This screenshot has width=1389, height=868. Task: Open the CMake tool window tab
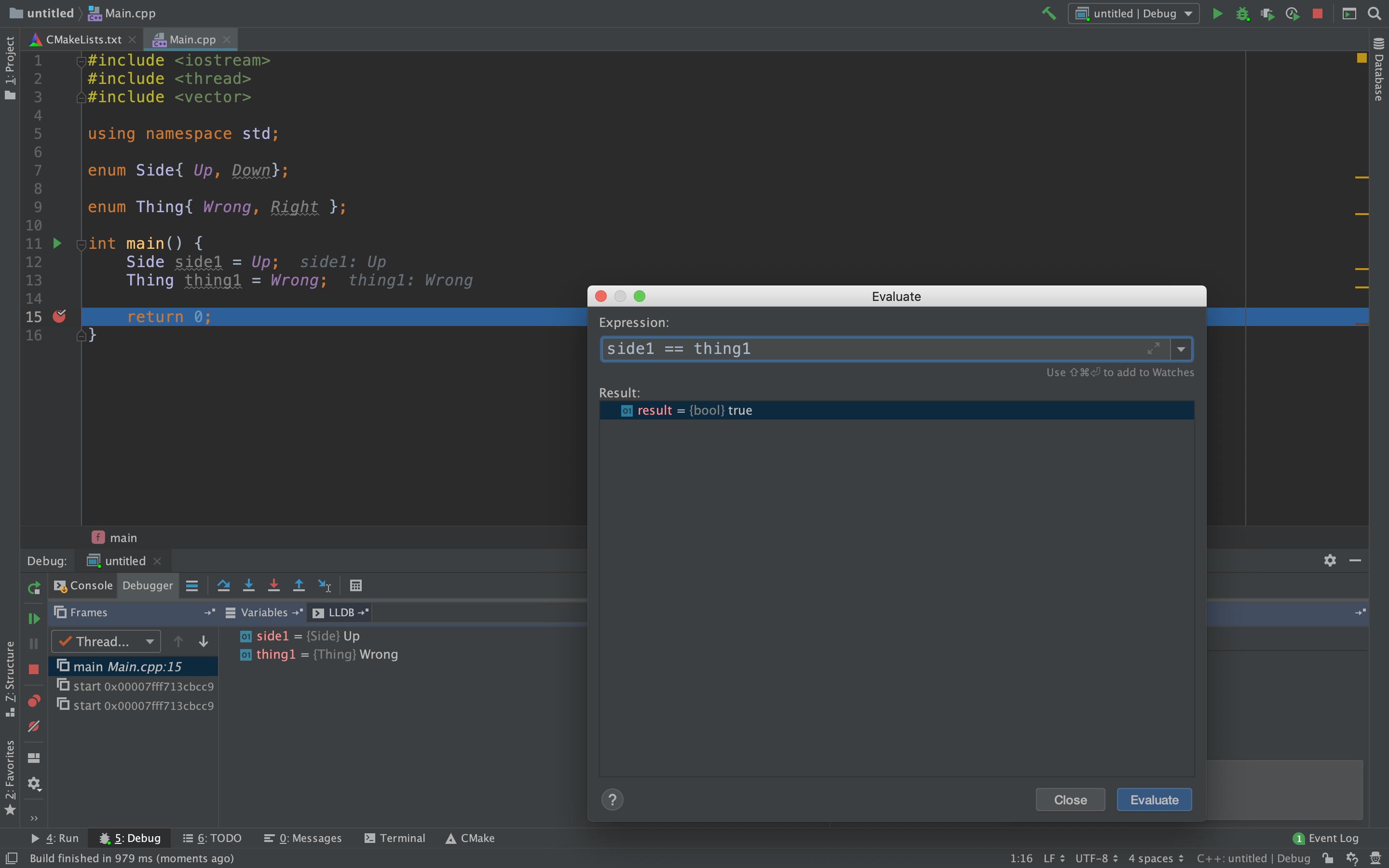click(470, 838)
